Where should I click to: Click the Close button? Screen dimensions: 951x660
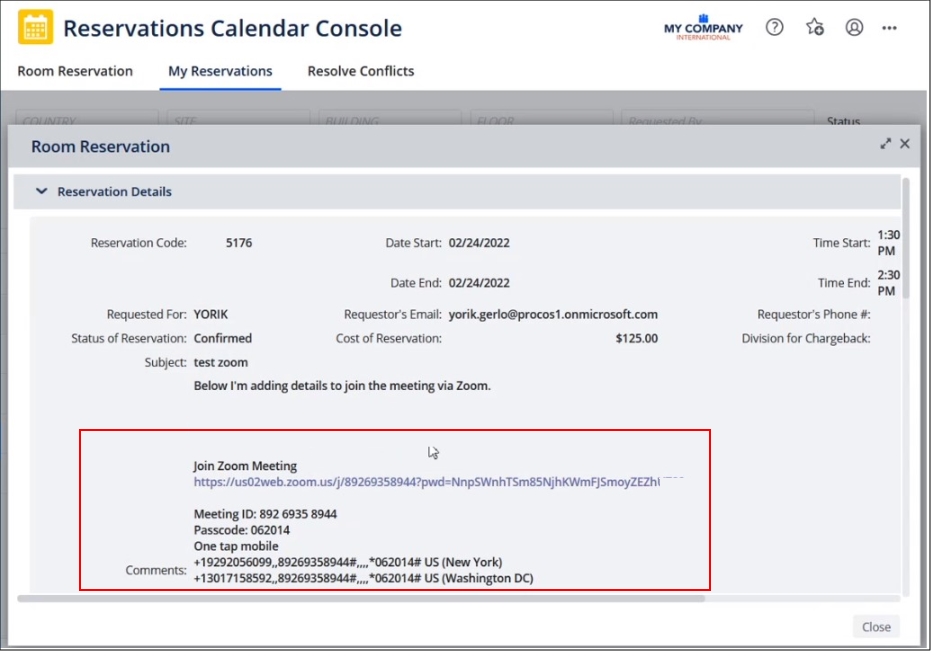(x=876, y=627)
